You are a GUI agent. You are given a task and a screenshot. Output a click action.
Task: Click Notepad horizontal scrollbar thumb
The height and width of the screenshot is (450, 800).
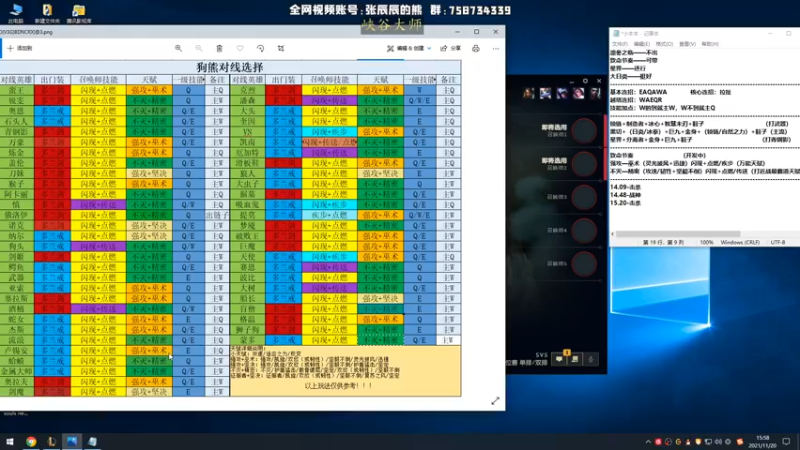point(678,234)
